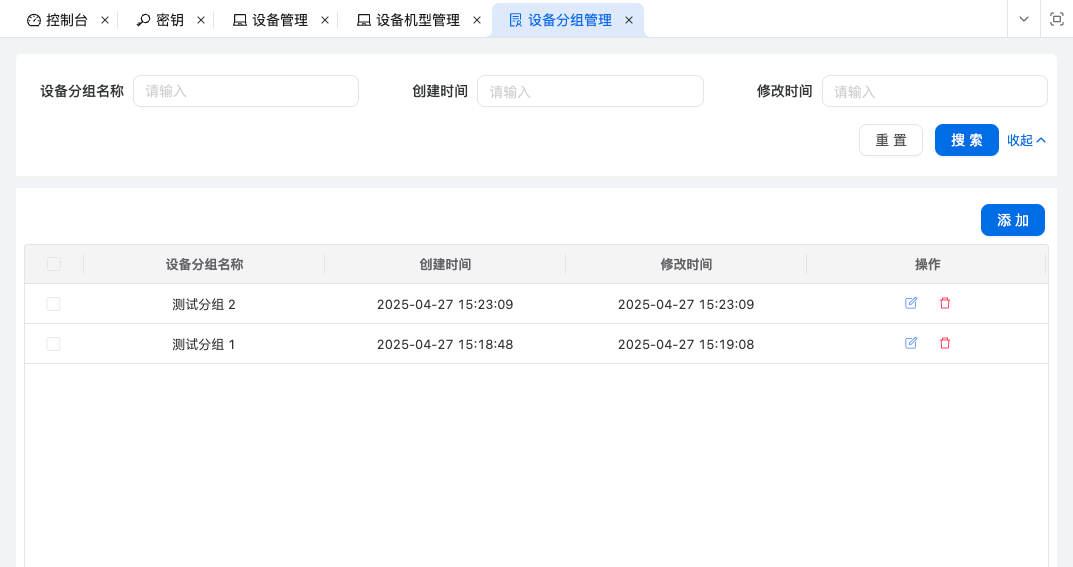Viewport: 1073px width, 567px height.
Task: Toggle the select-all header checkbox
Action: 54,264
